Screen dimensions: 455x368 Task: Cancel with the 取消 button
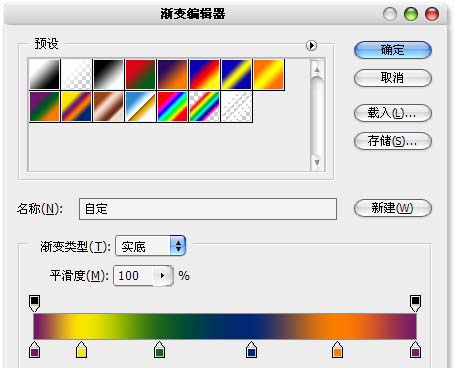[393, 78]
